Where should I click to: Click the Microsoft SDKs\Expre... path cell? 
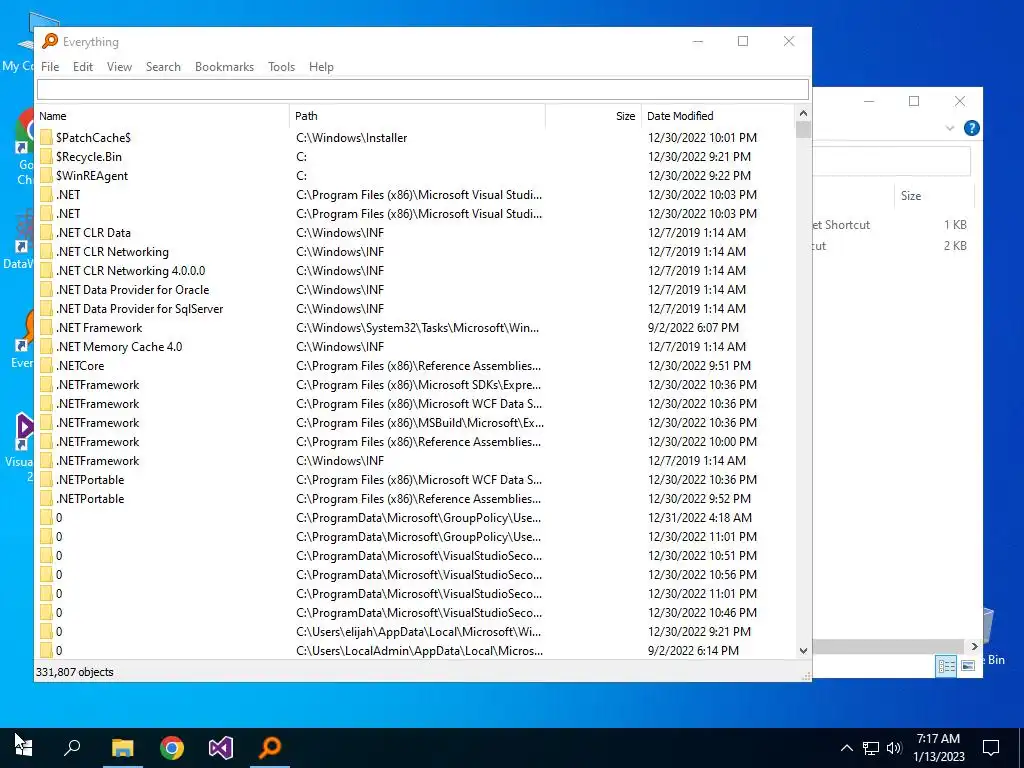[x=418, y=385]
